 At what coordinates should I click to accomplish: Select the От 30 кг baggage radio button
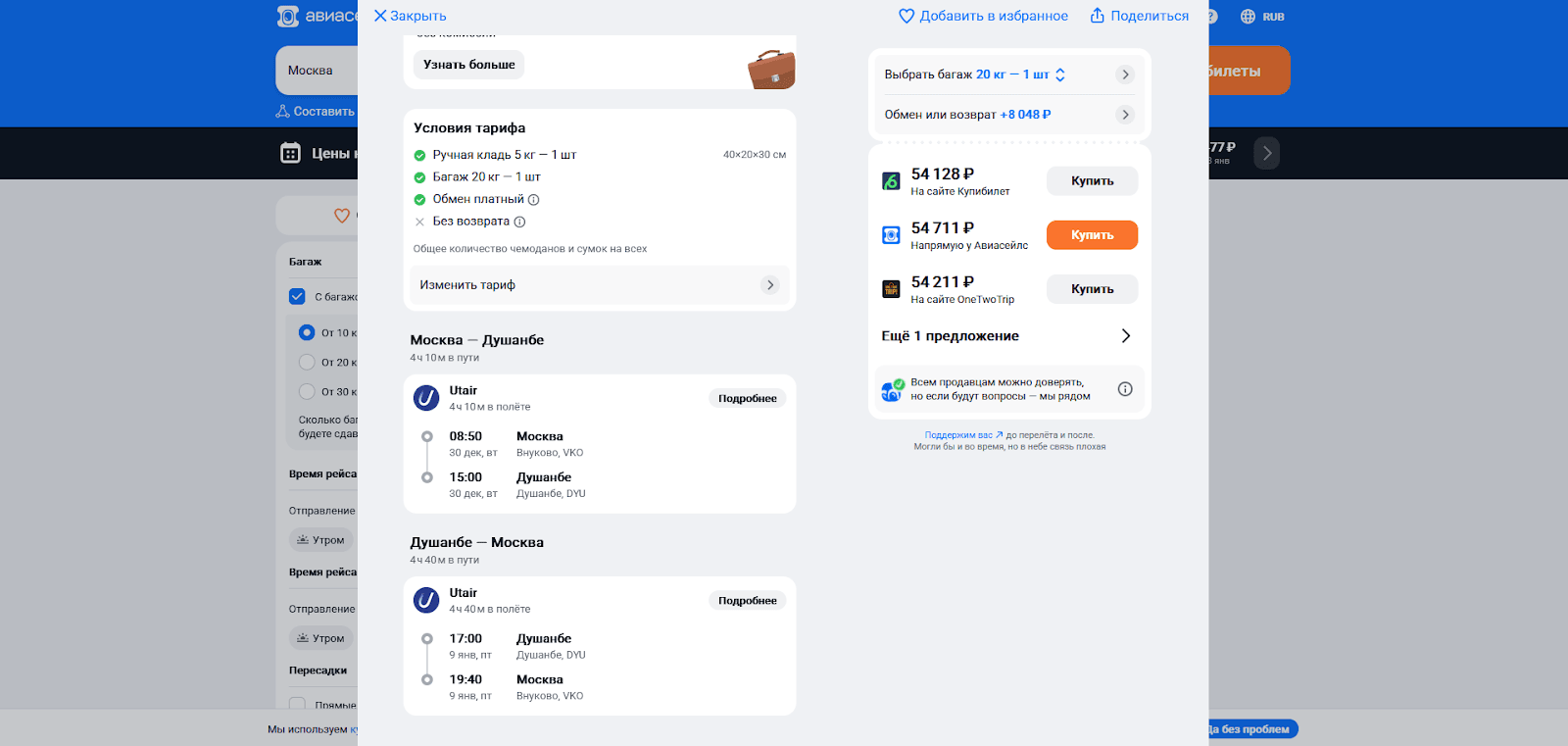[307, 391]
